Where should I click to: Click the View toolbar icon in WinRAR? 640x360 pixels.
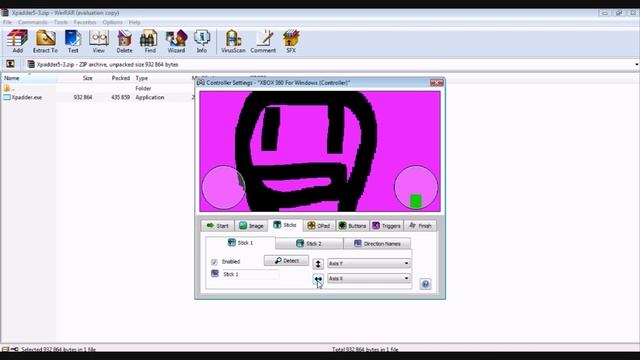click(98, 41)
